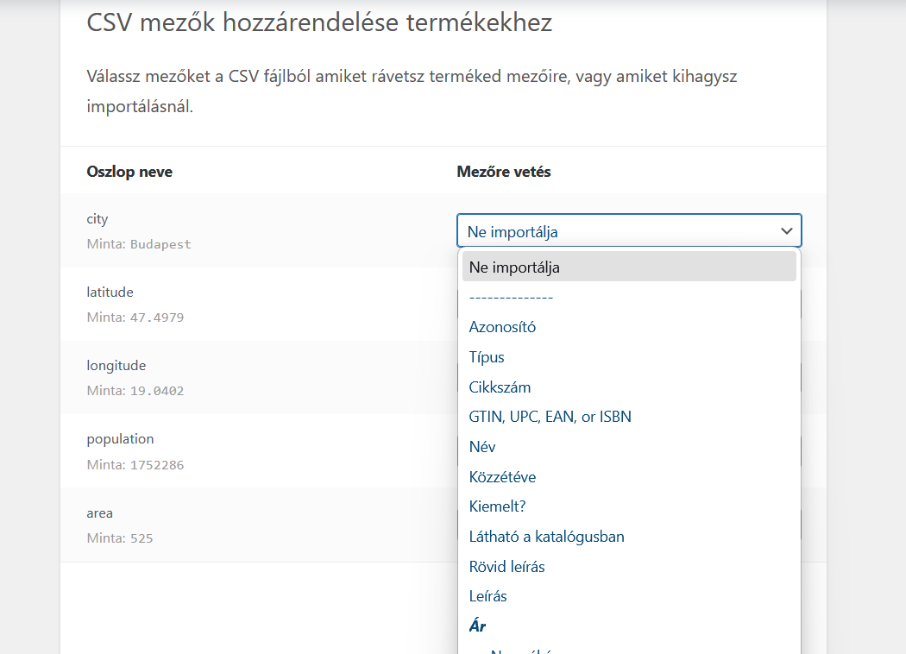Select 'Típus' in the mapping list
This screenshot has height=654, width=906.
(x=487, y=357)
